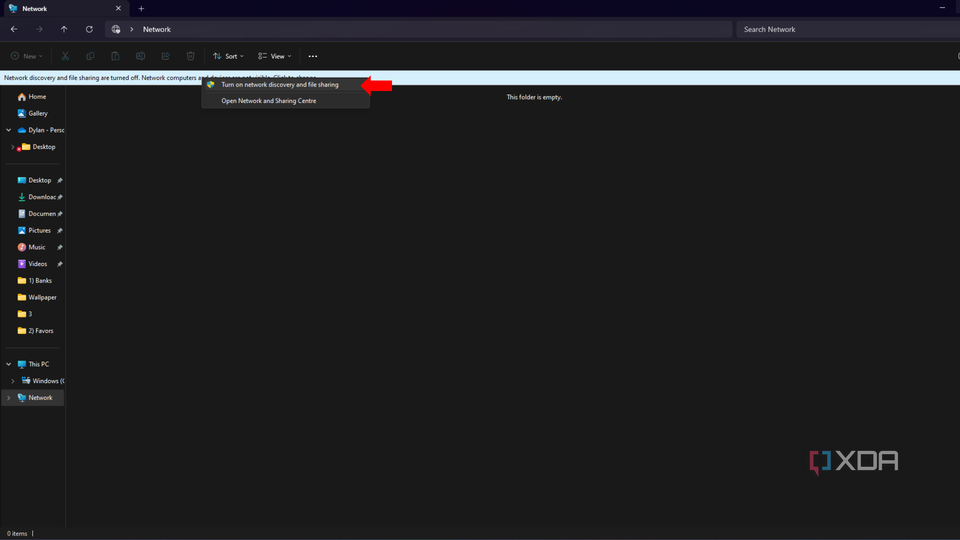
Task: Open the New item dropdown
Action: (x=27, y=56)
